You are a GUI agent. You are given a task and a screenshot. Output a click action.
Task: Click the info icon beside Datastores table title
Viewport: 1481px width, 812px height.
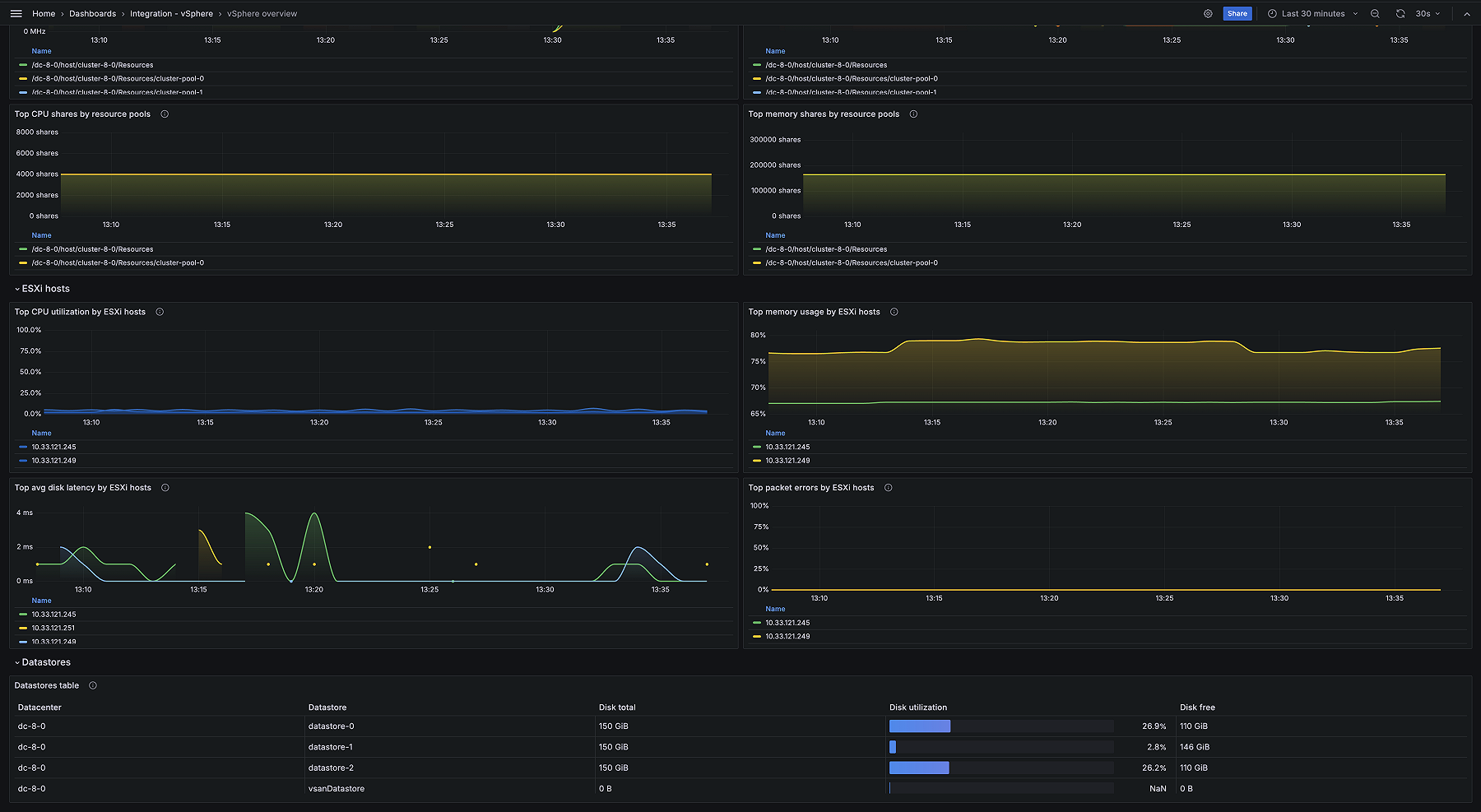[x=93, y=684]
